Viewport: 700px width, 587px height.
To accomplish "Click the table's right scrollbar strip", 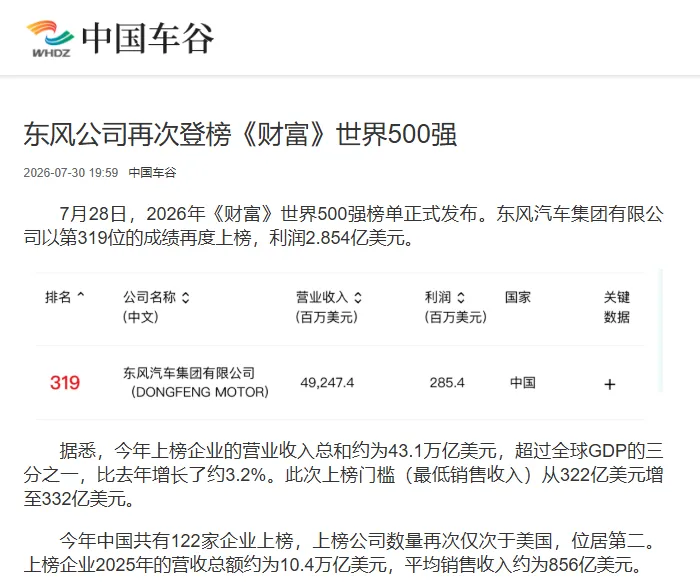I will (660, 330).
